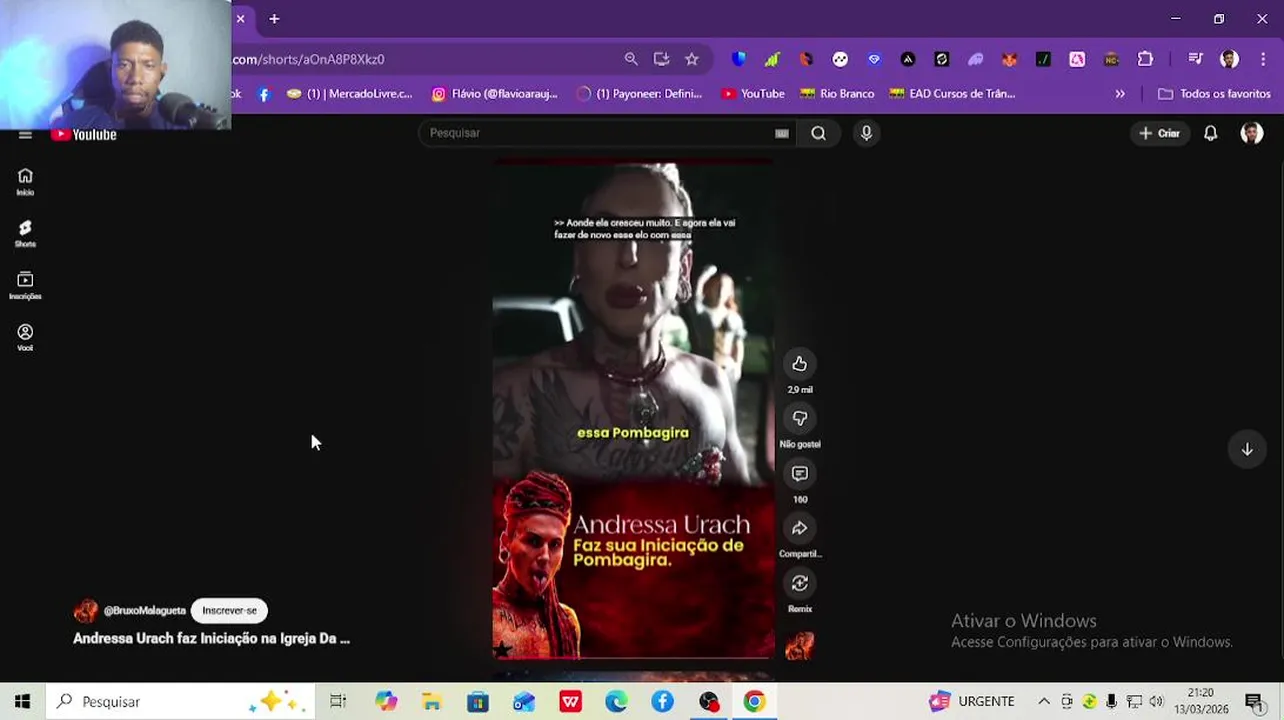This screenshot has width=1284, height=720.
Task: Open the sound thumbnail below Remix
Action: (x=799, y=646)
